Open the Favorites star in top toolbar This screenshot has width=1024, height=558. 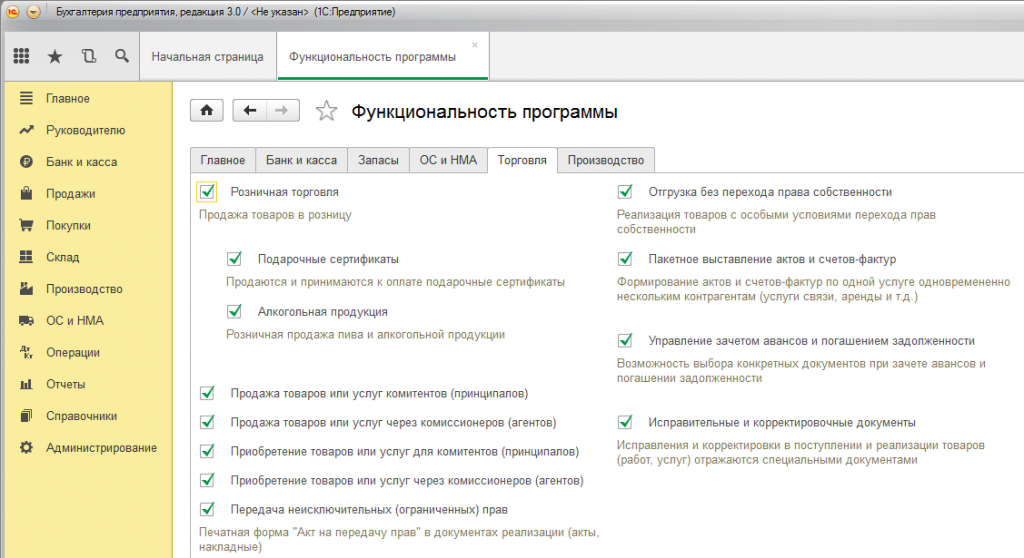[55, 57]
